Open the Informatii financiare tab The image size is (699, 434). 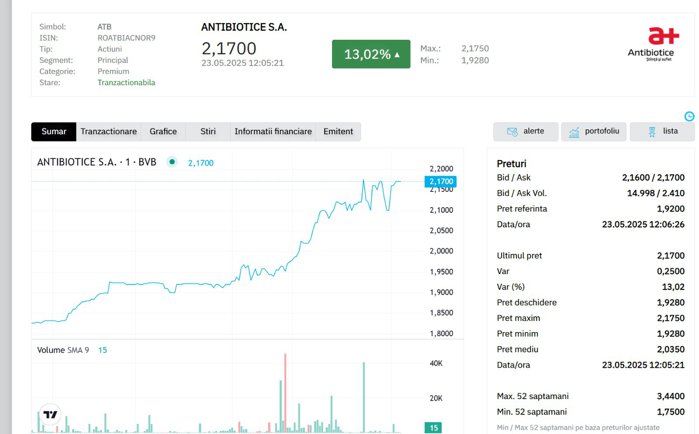click(x=273, y=131)
